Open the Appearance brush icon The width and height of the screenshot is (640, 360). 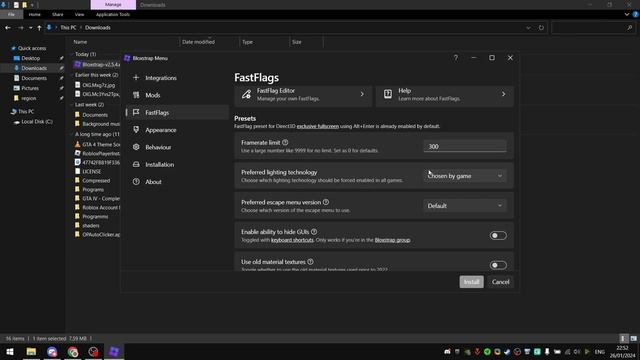[x=136, y=130]
